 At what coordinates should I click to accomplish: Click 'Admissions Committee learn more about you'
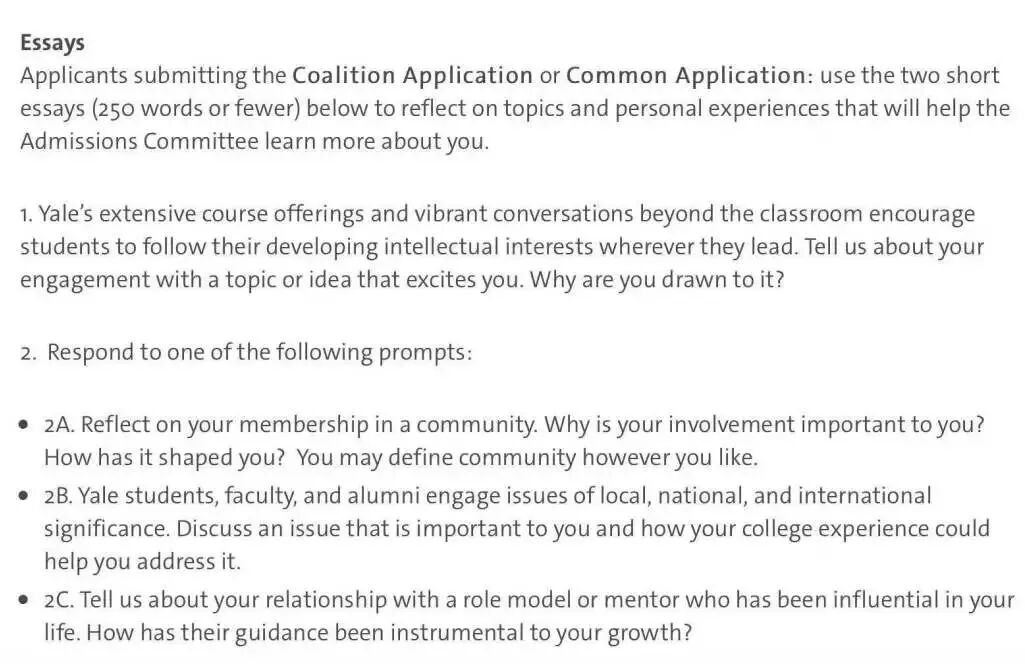coord(254,141)
